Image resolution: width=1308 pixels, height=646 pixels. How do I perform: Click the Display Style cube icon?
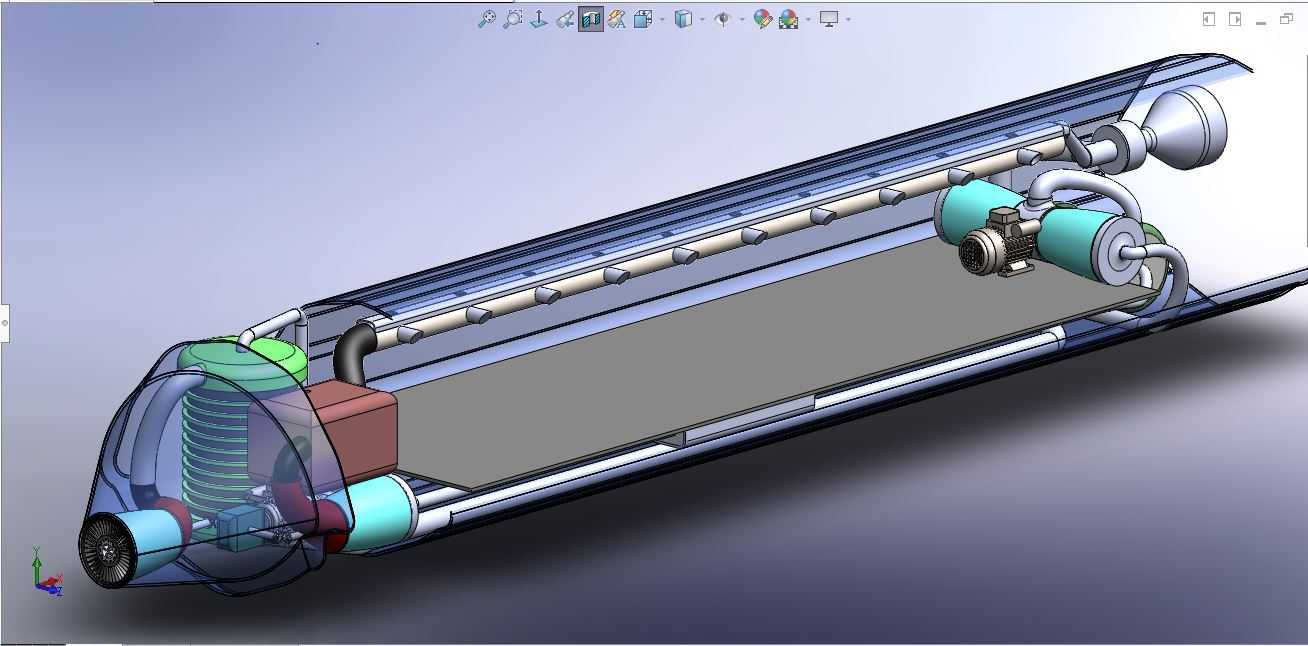[684, 19]
